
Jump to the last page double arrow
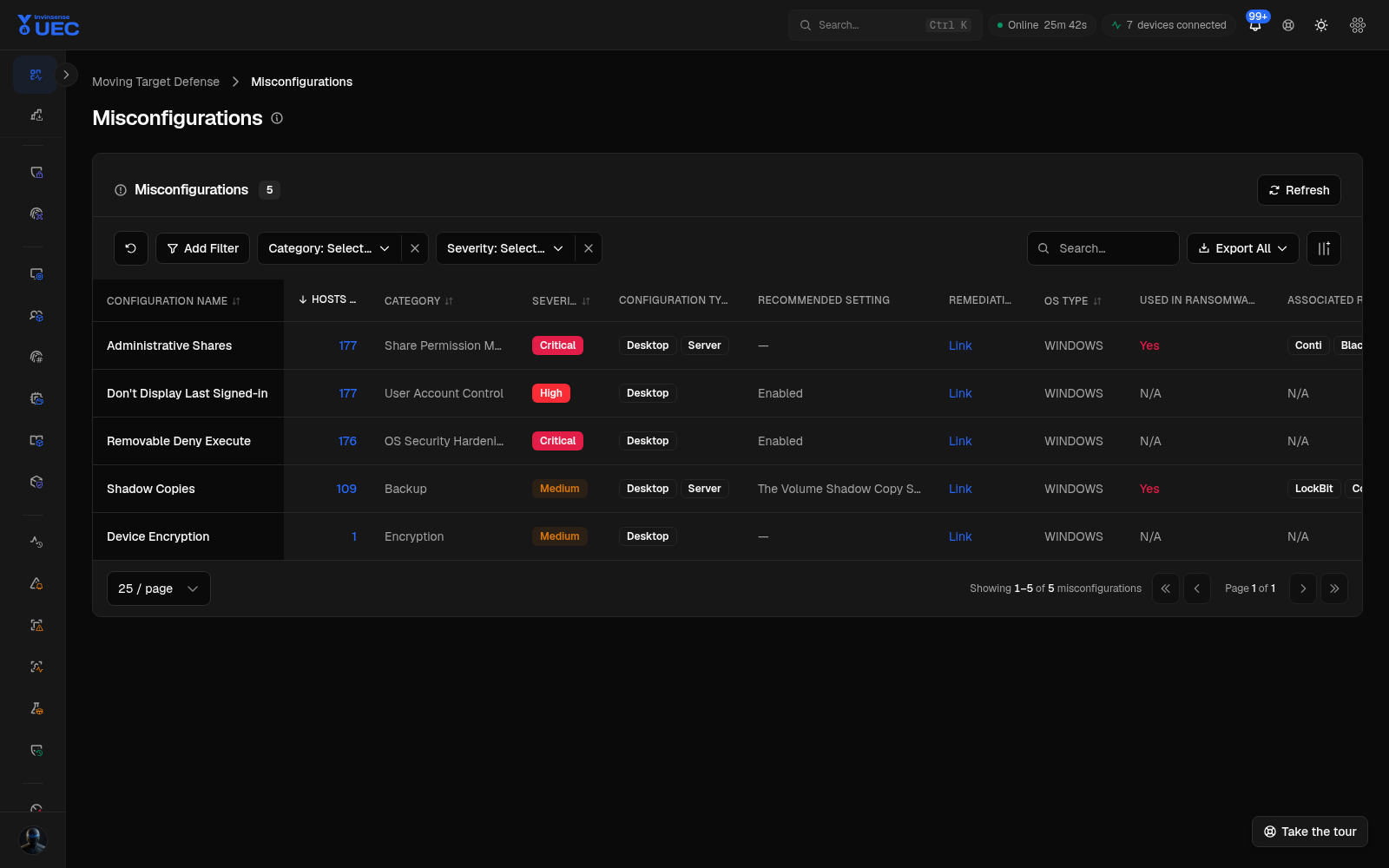pyautogui.click(x=1334, y=589)
